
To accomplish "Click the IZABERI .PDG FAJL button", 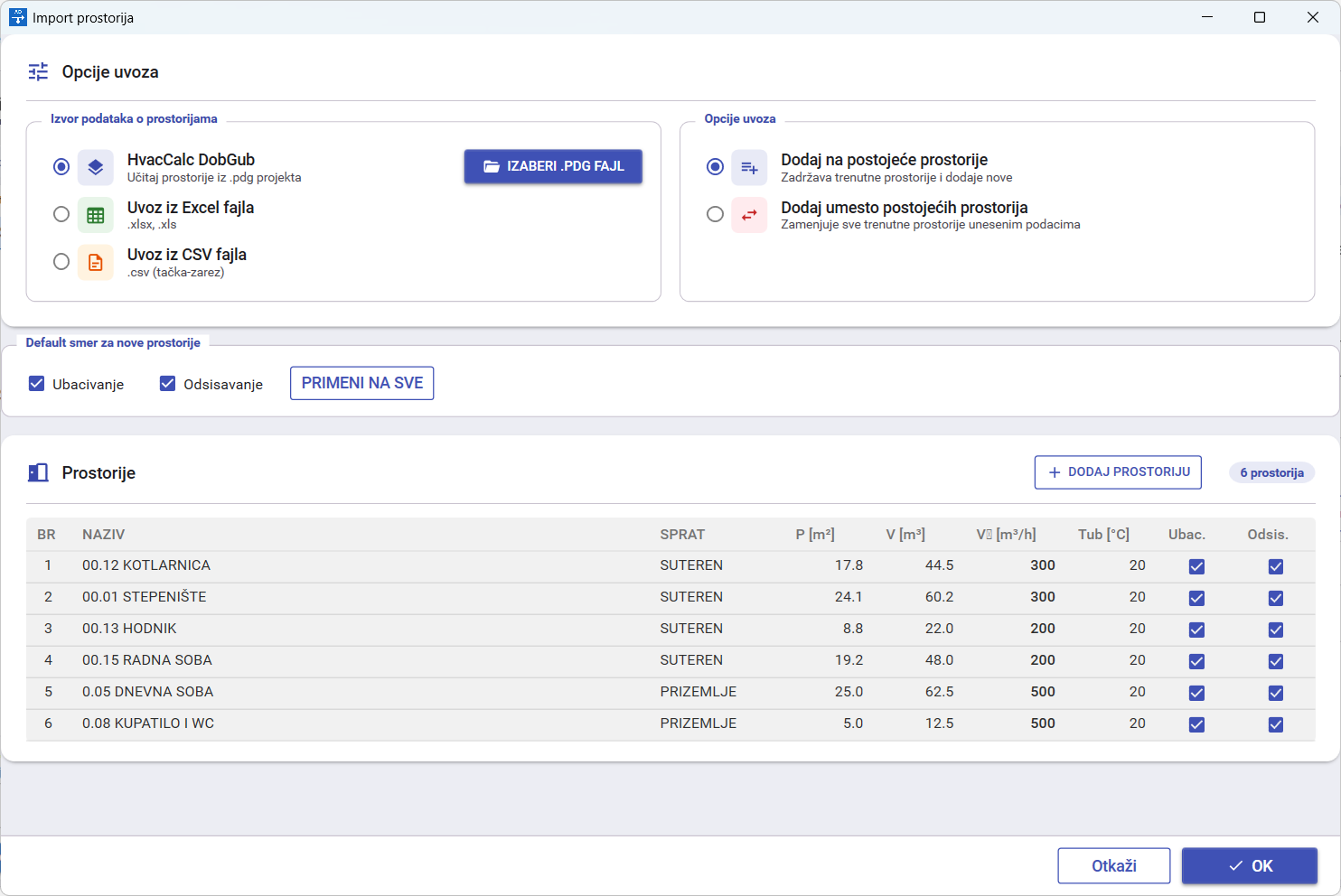I will click(553, 166).
